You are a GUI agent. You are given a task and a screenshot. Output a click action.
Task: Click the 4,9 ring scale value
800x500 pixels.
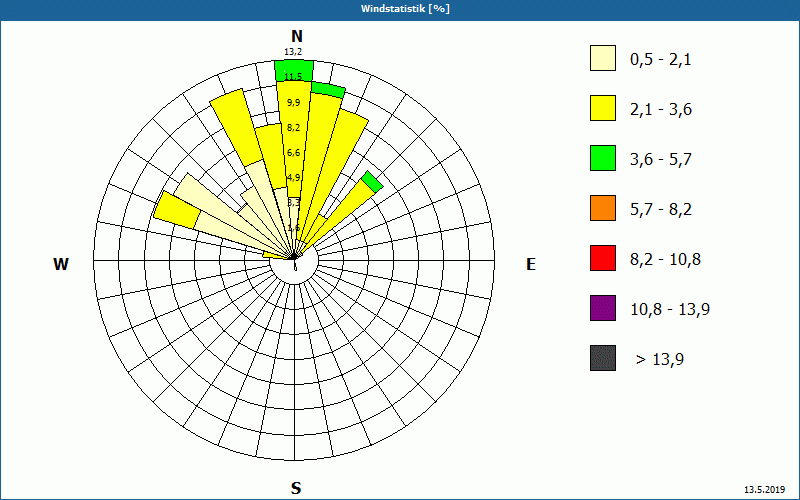(293, 178)
